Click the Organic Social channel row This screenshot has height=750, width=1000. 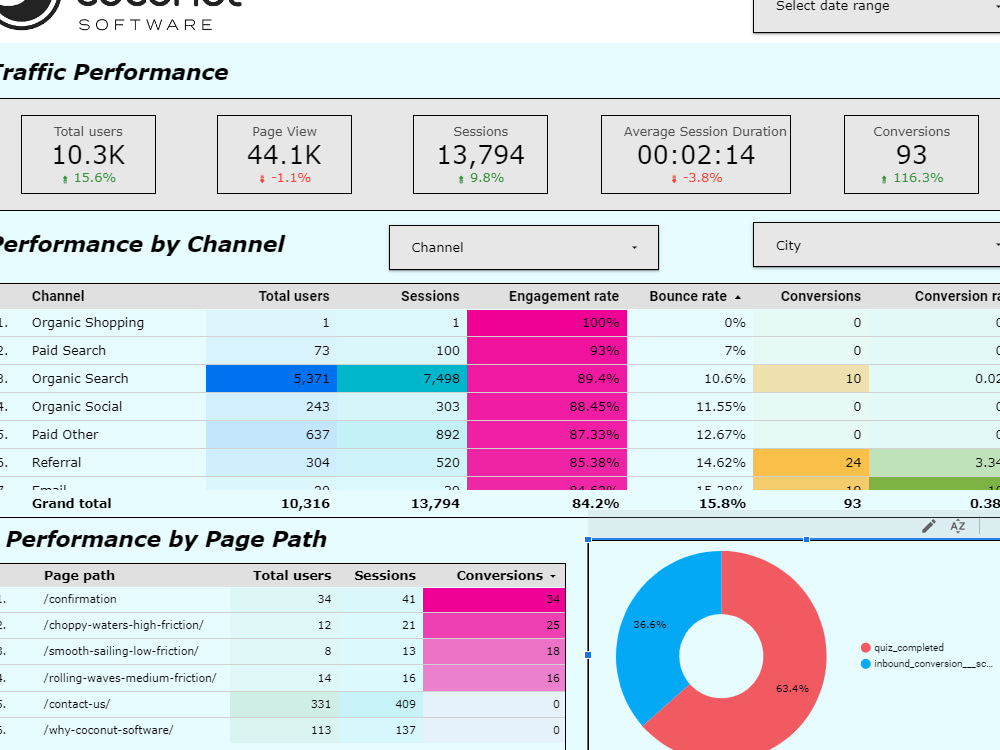click(x=500, y=407)
